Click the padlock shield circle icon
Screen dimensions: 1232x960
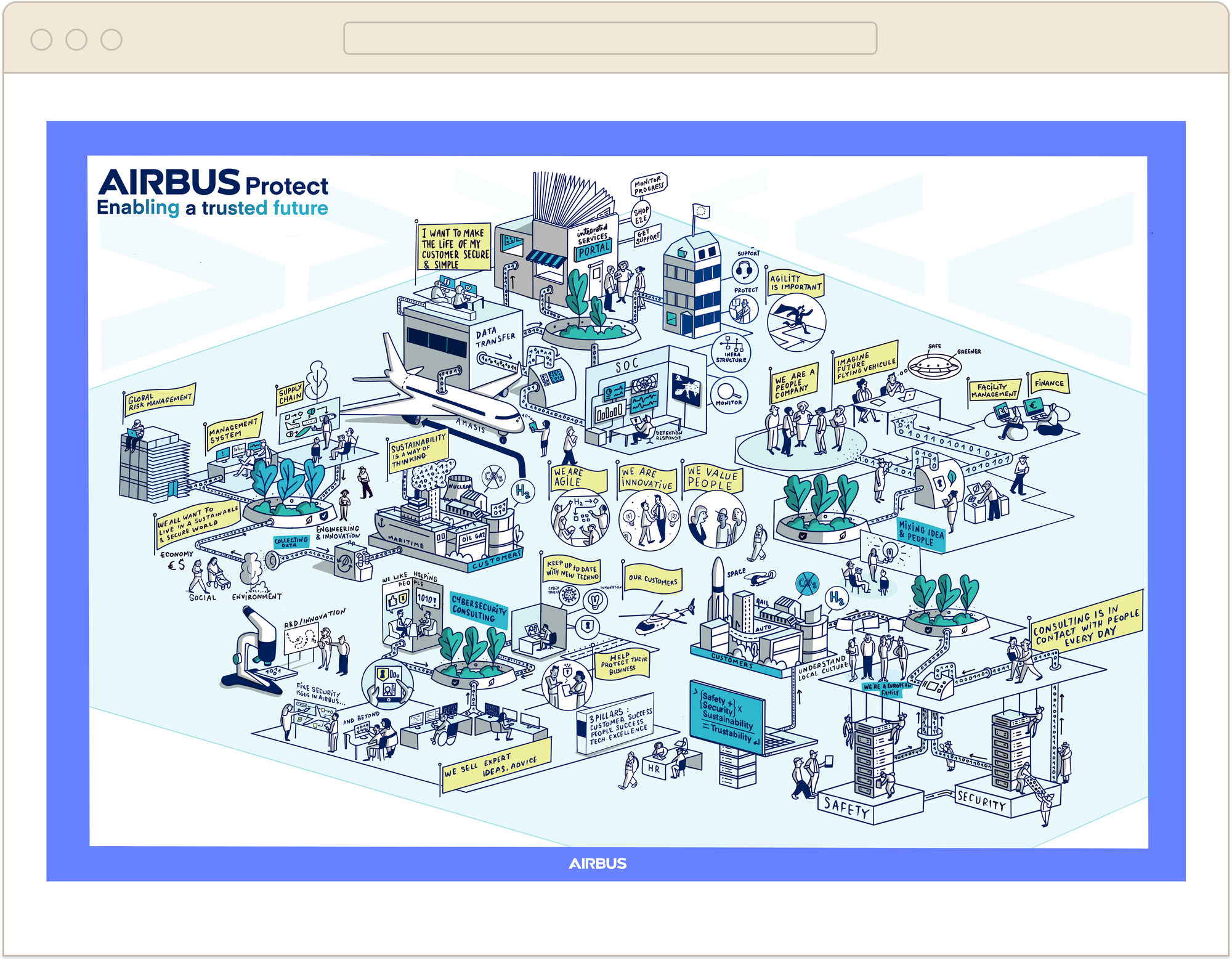pos(588,627)
